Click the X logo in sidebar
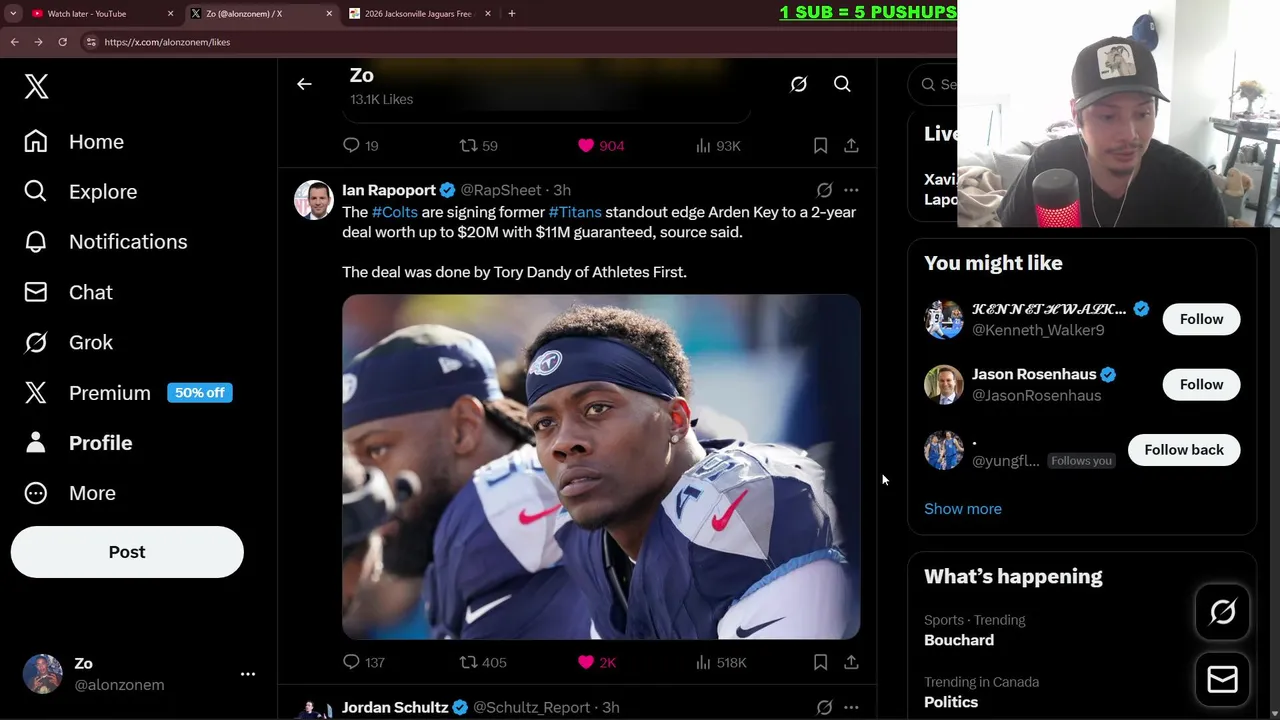 click(36, 86)
